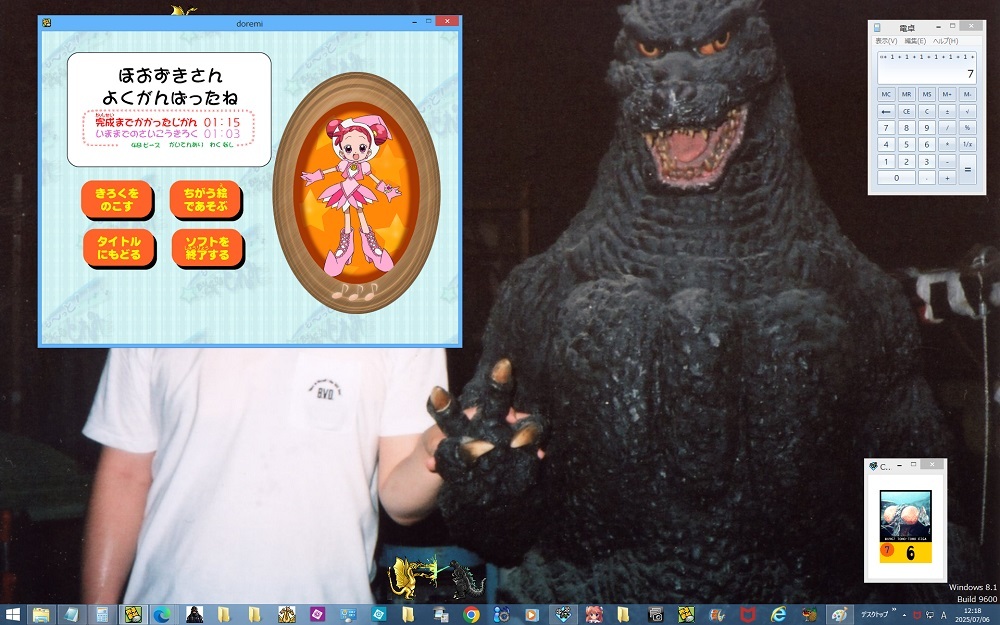Click the percent key in Calculator
Viewport: 1000px width, 625px height.
(x=967, y=128)
